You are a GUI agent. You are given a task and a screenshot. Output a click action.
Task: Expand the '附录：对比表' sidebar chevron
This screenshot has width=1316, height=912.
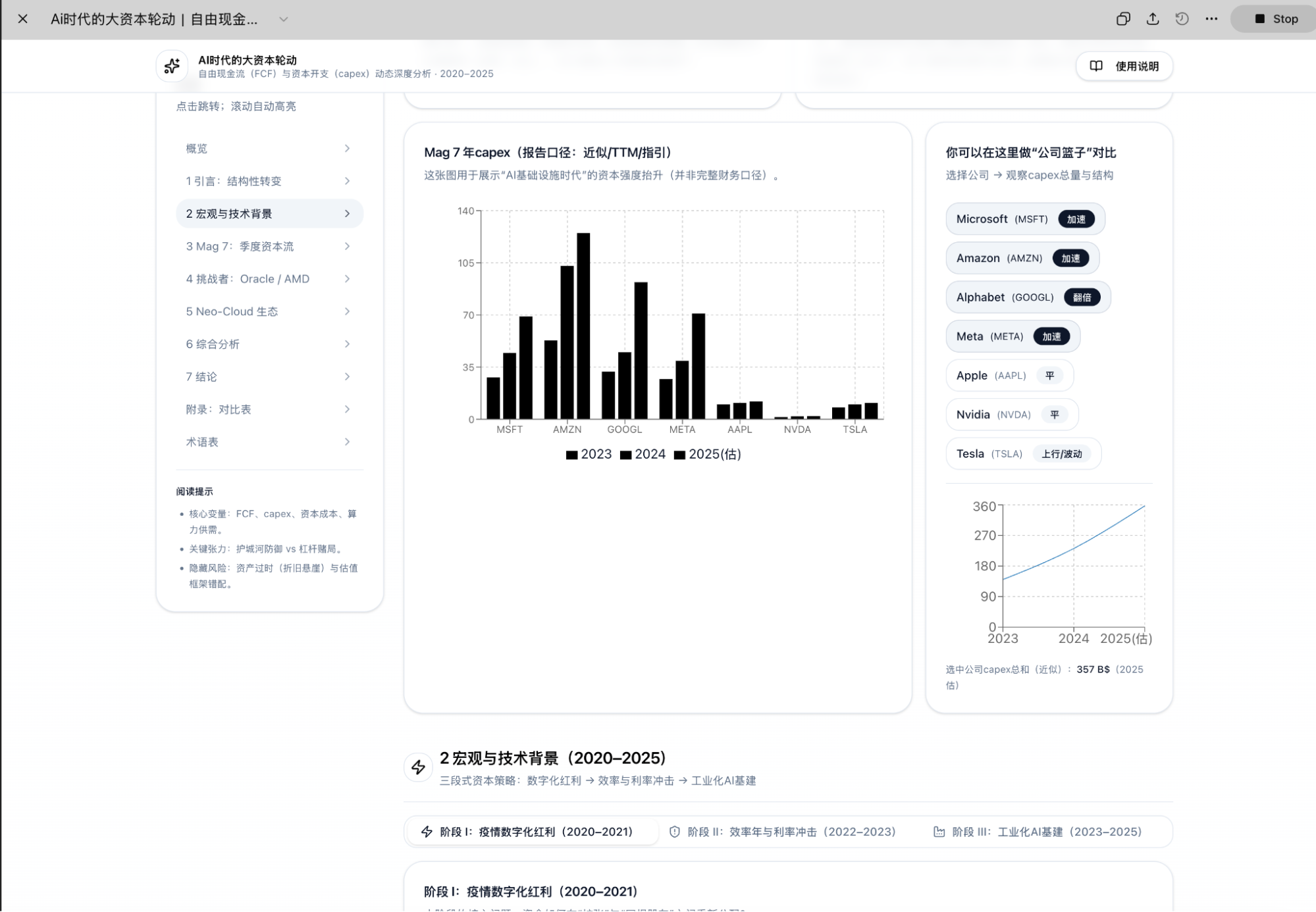point(347,409)
